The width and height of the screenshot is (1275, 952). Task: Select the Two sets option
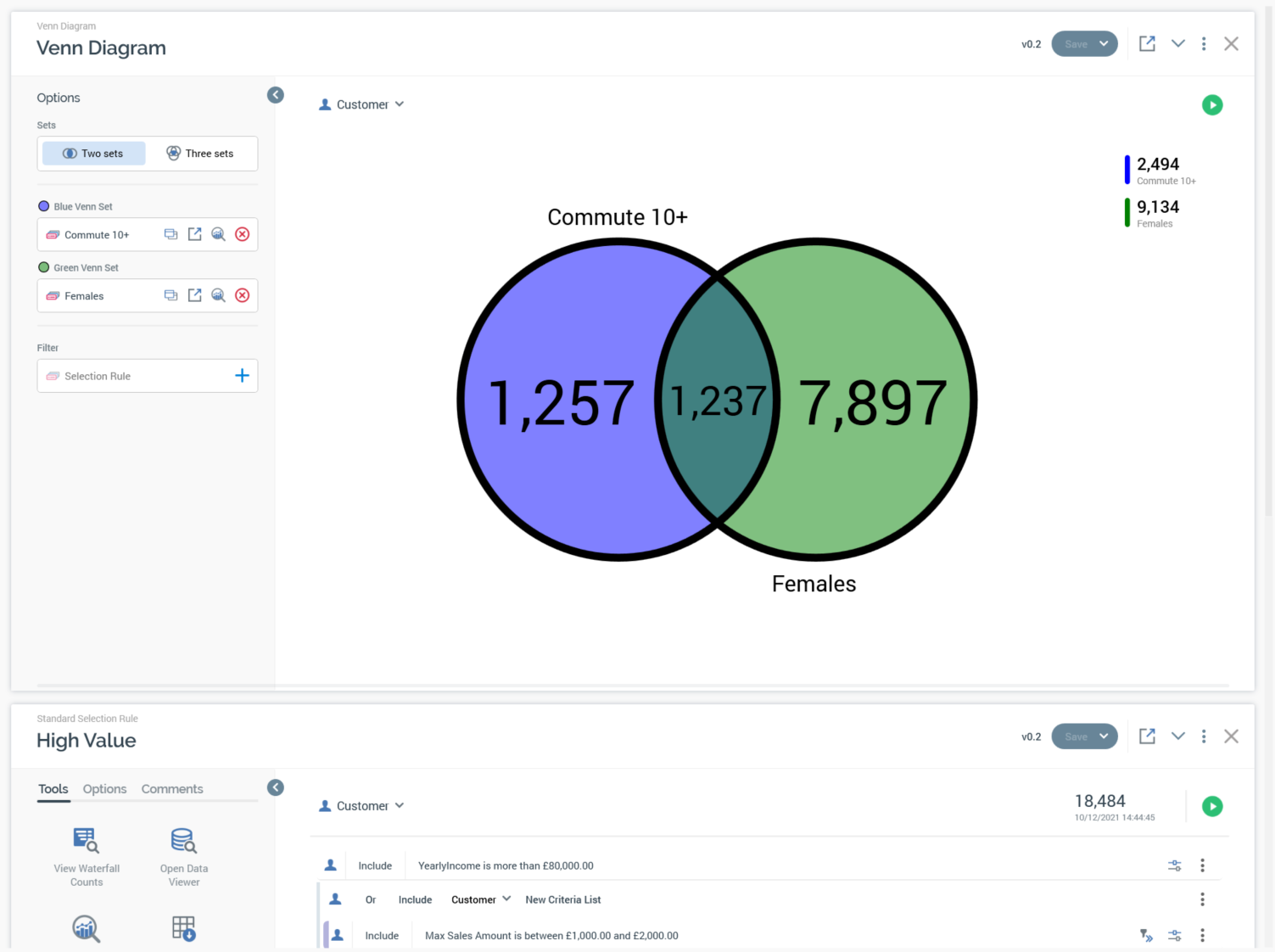[94, 154]
